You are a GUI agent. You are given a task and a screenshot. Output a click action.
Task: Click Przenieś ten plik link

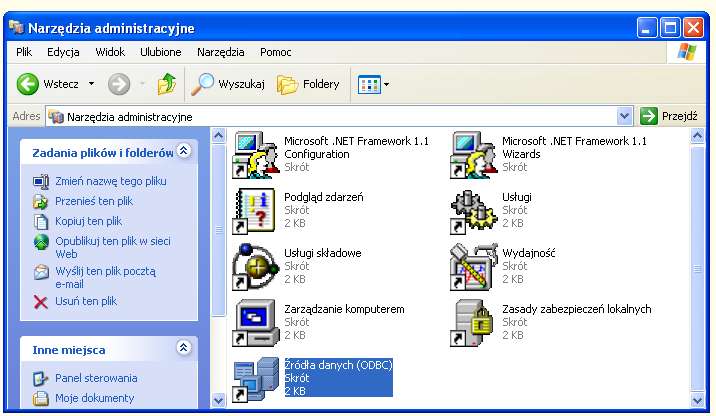[x=94, y=201]
